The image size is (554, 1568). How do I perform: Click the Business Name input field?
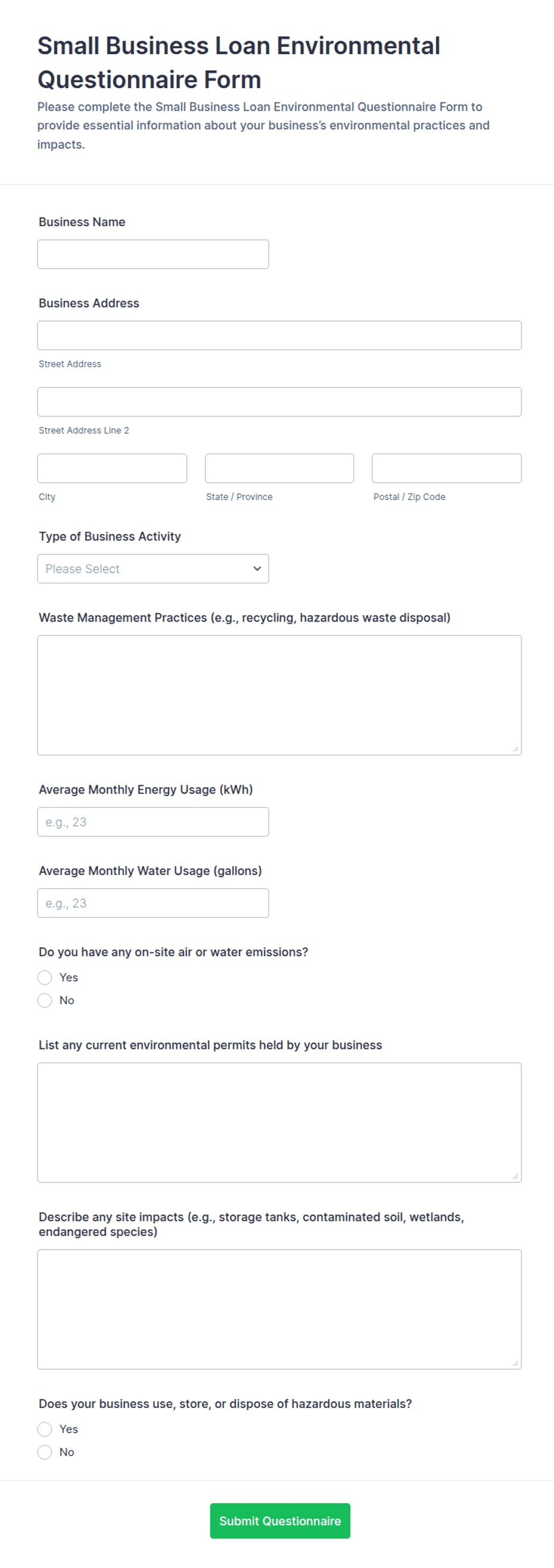(153, 254)
